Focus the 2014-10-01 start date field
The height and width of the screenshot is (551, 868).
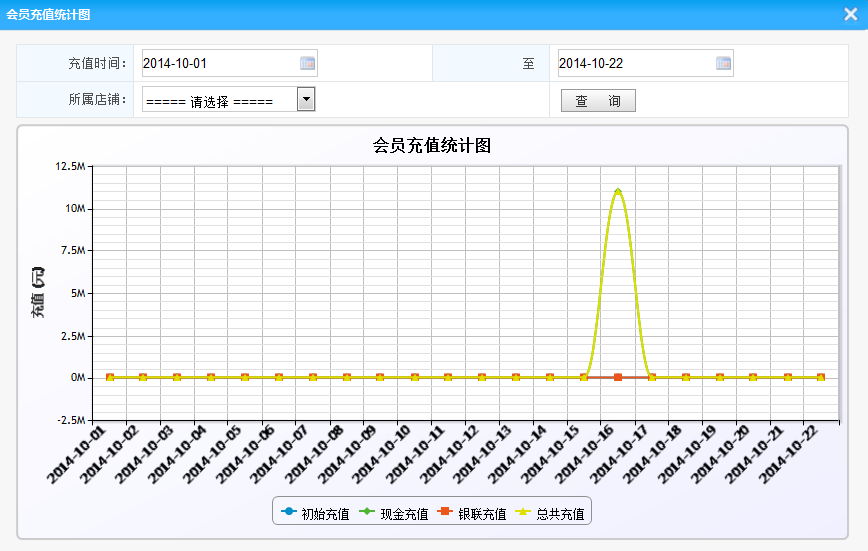pyautogui.click(x=220, y=63)
